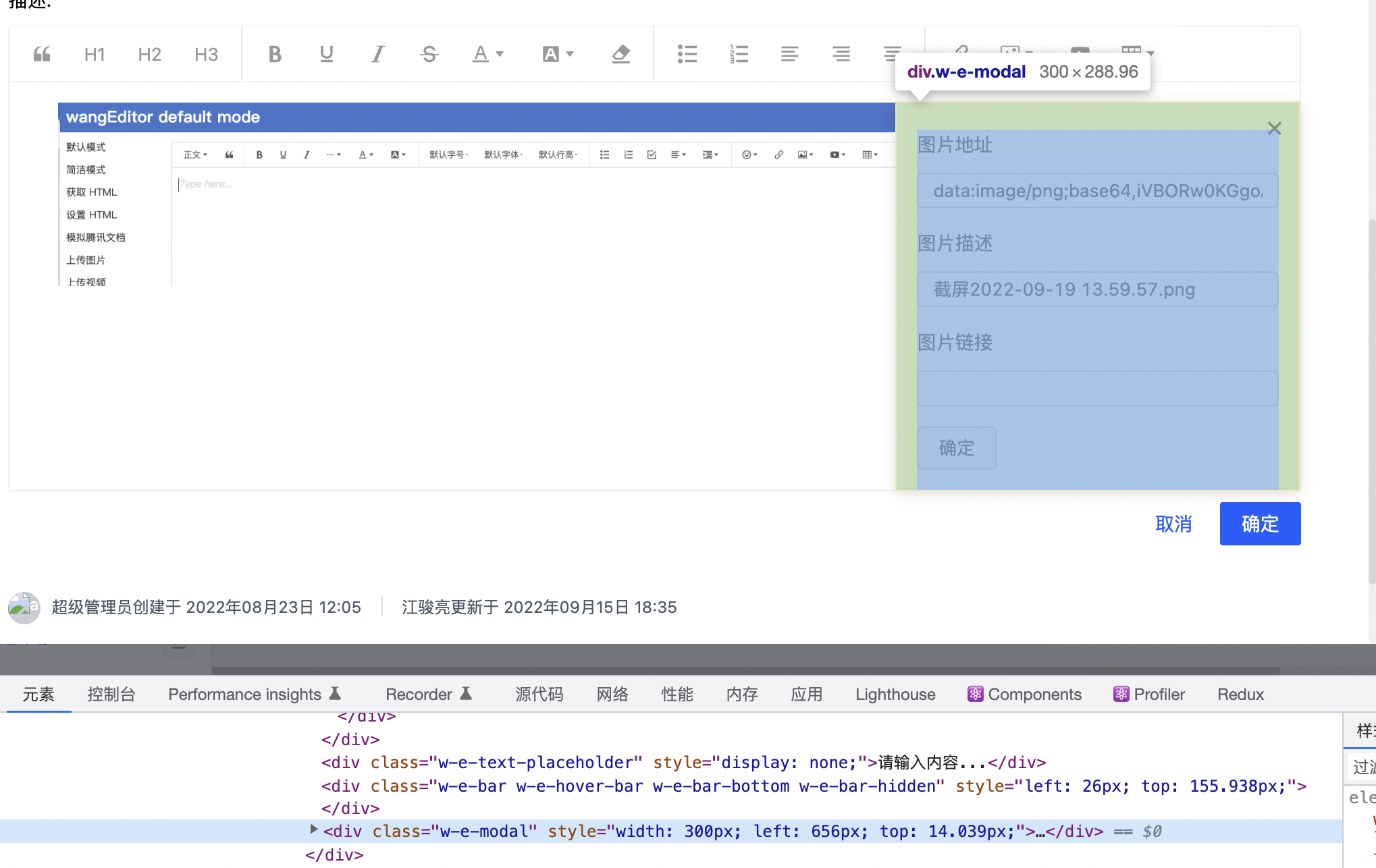Open the 正文 paragraph style dropdown
Image resolution: width=1376 pixels, height=868 pixels.
pos(194,155)
